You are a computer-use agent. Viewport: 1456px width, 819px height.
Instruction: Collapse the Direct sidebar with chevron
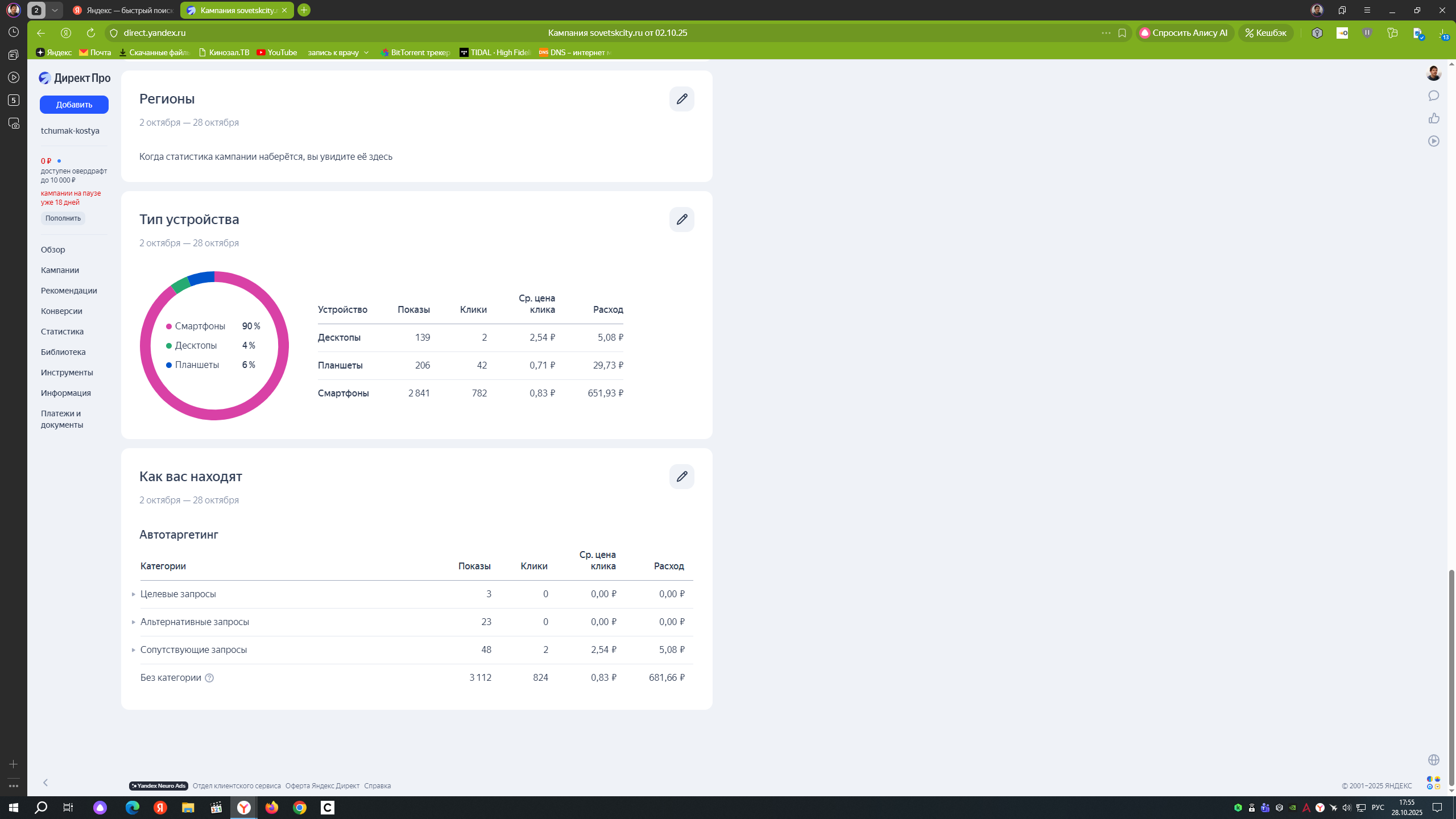pos(45,783)
